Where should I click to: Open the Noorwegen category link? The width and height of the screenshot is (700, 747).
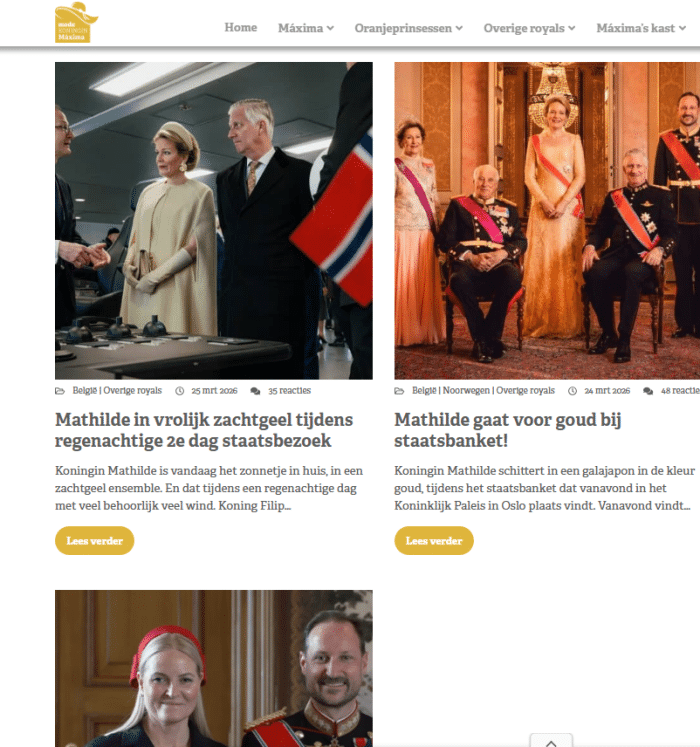466,391
